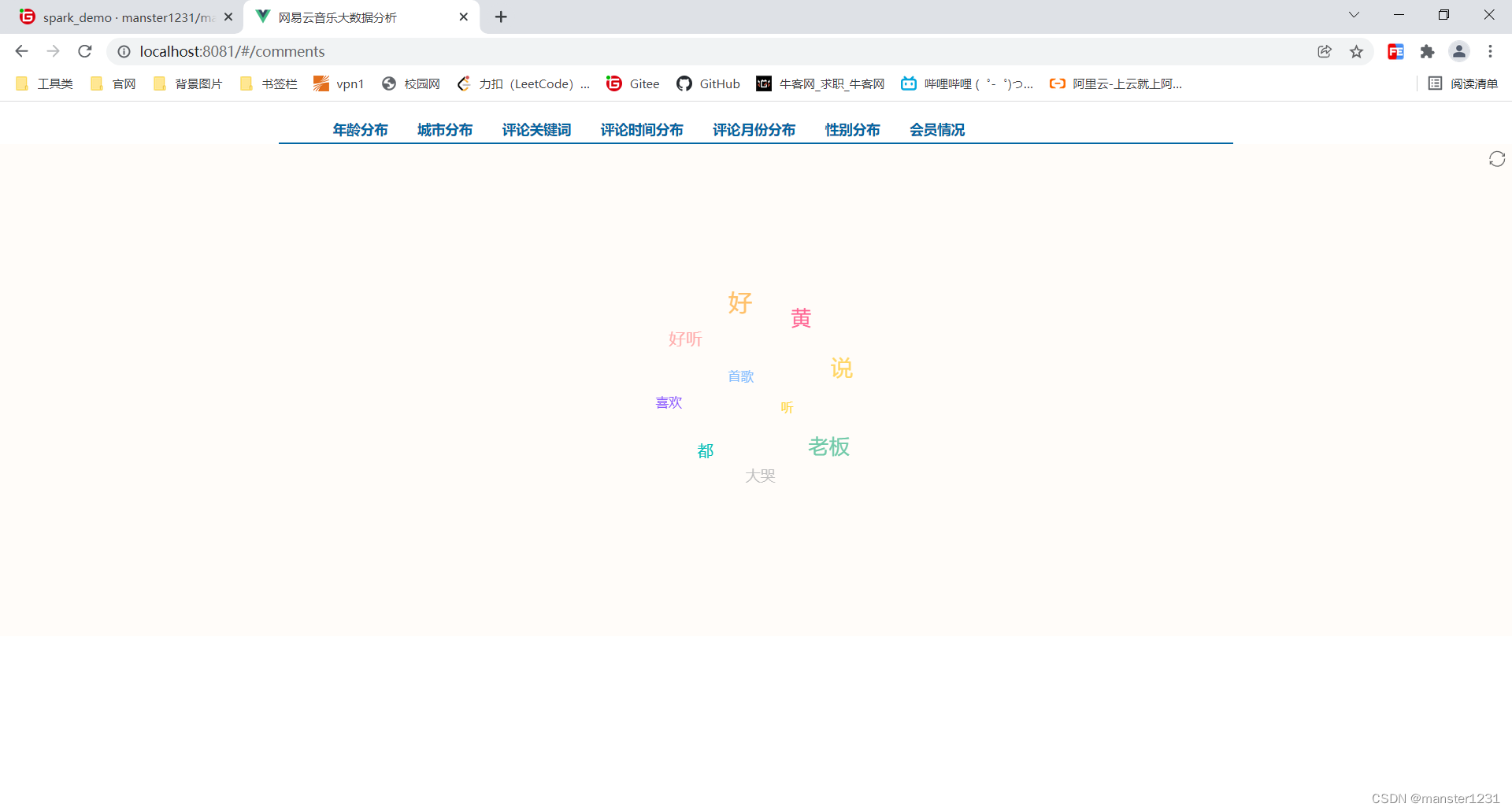Click the small word 听 in the word cloud

point(787,407)
